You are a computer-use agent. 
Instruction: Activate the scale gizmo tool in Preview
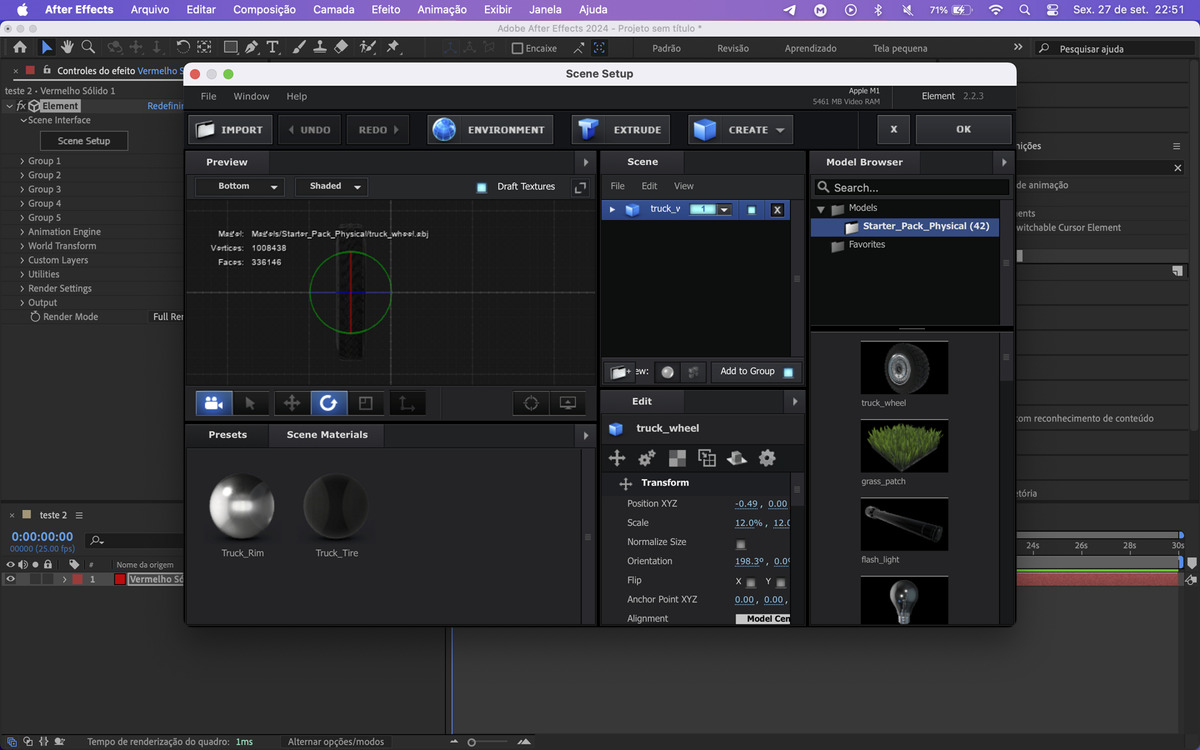point(366,403)
